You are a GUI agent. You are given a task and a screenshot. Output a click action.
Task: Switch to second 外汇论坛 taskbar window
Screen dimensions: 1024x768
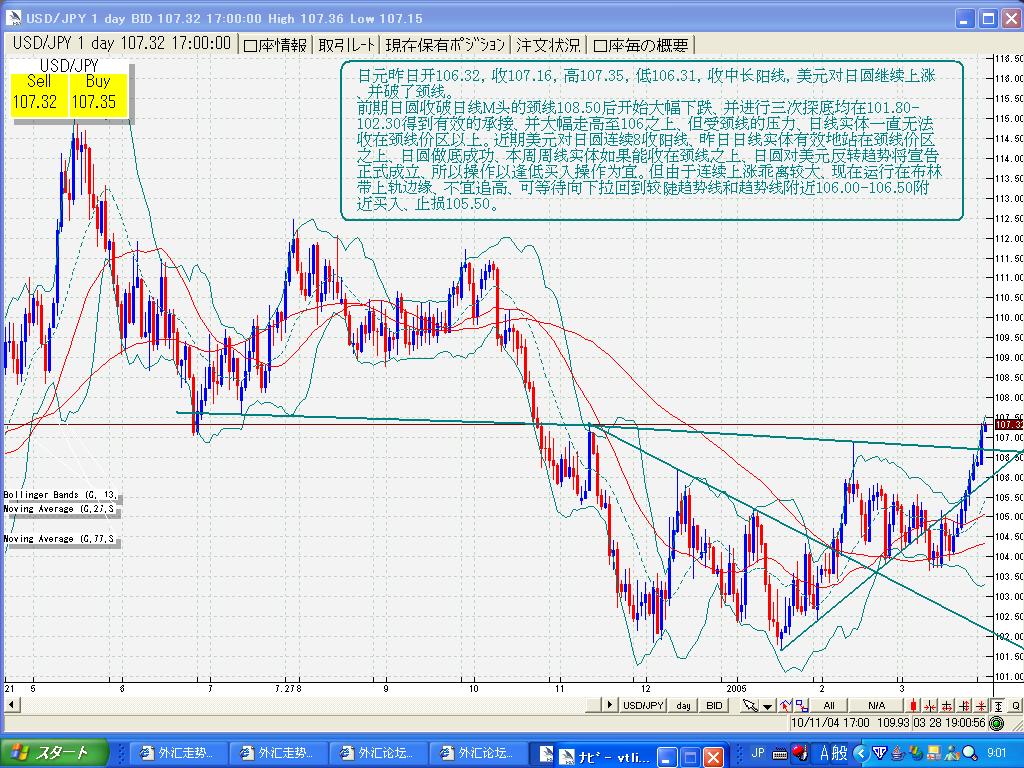(x=477, y=753)
